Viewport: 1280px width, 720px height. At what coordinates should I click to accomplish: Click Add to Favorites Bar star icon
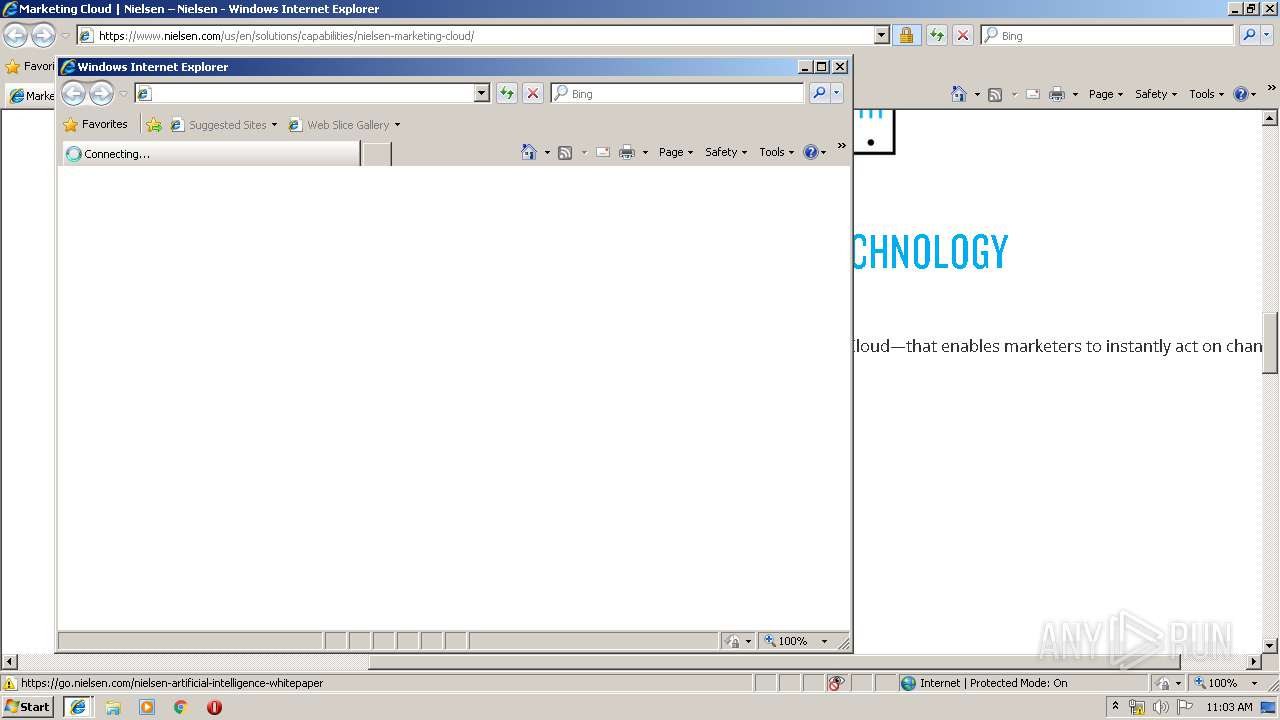pyautogui.click(x=154, y=125)
